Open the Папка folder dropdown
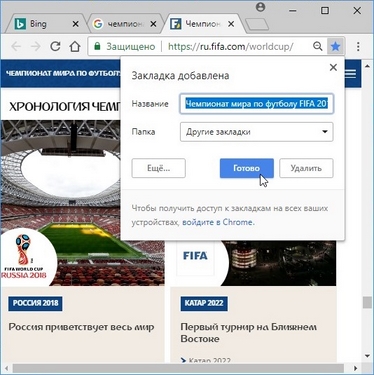374x375 pixels. 256,132
